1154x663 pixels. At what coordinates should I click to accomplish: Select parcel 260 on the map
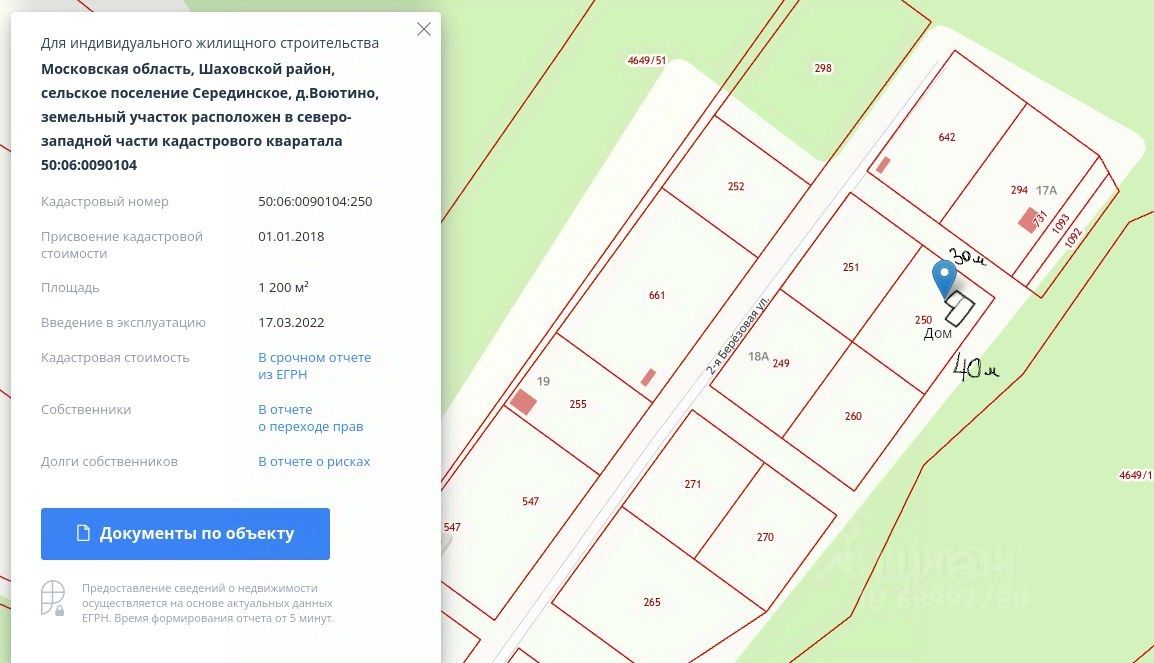(x=853, y=416)
